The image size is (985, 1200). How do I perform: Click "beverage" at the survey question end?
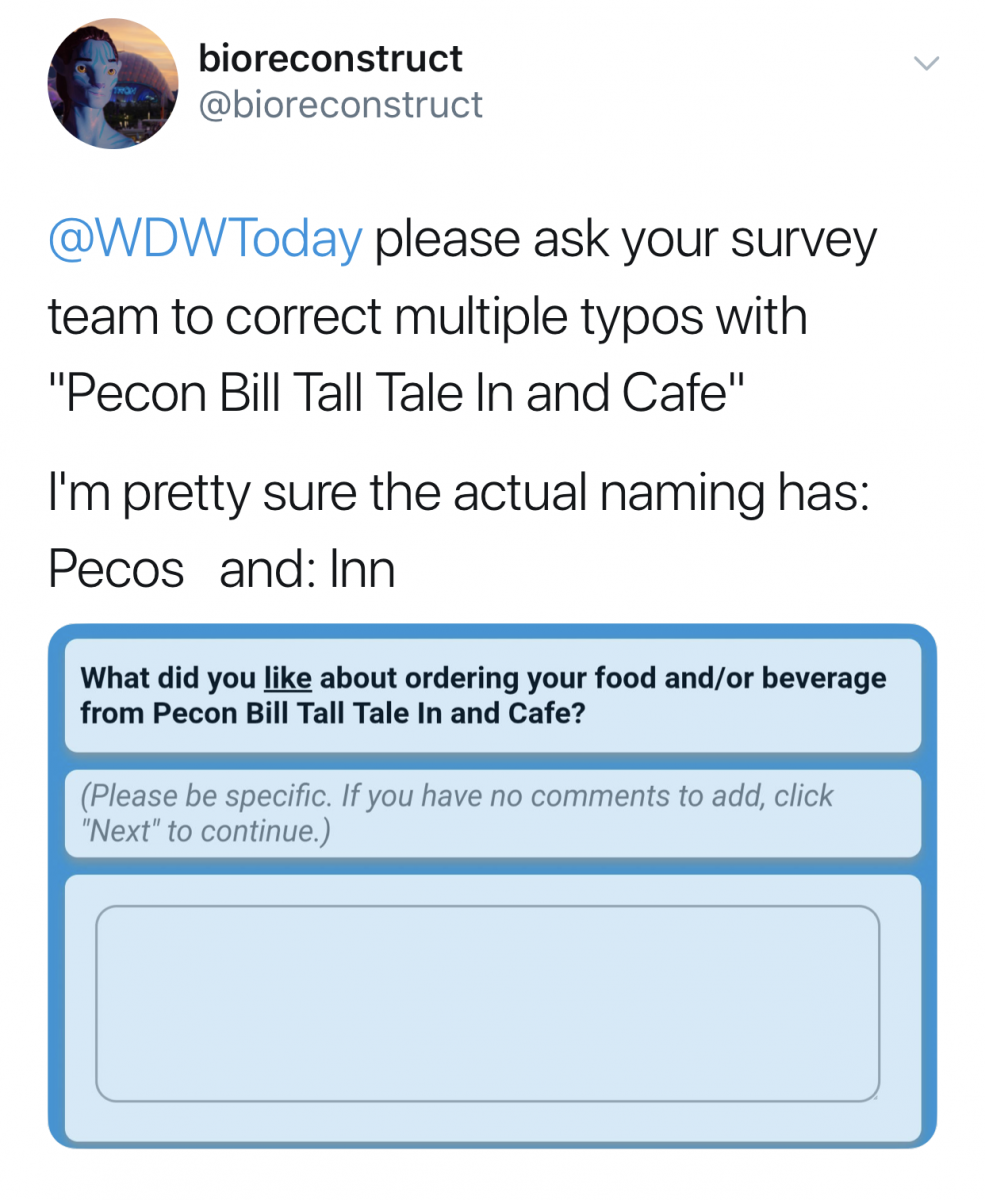tap(825, 679)
